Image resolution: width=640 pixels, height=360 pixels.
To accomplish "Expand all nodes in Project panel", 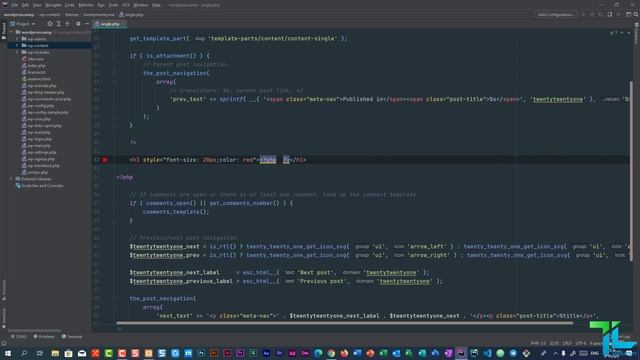I will 58,24.
